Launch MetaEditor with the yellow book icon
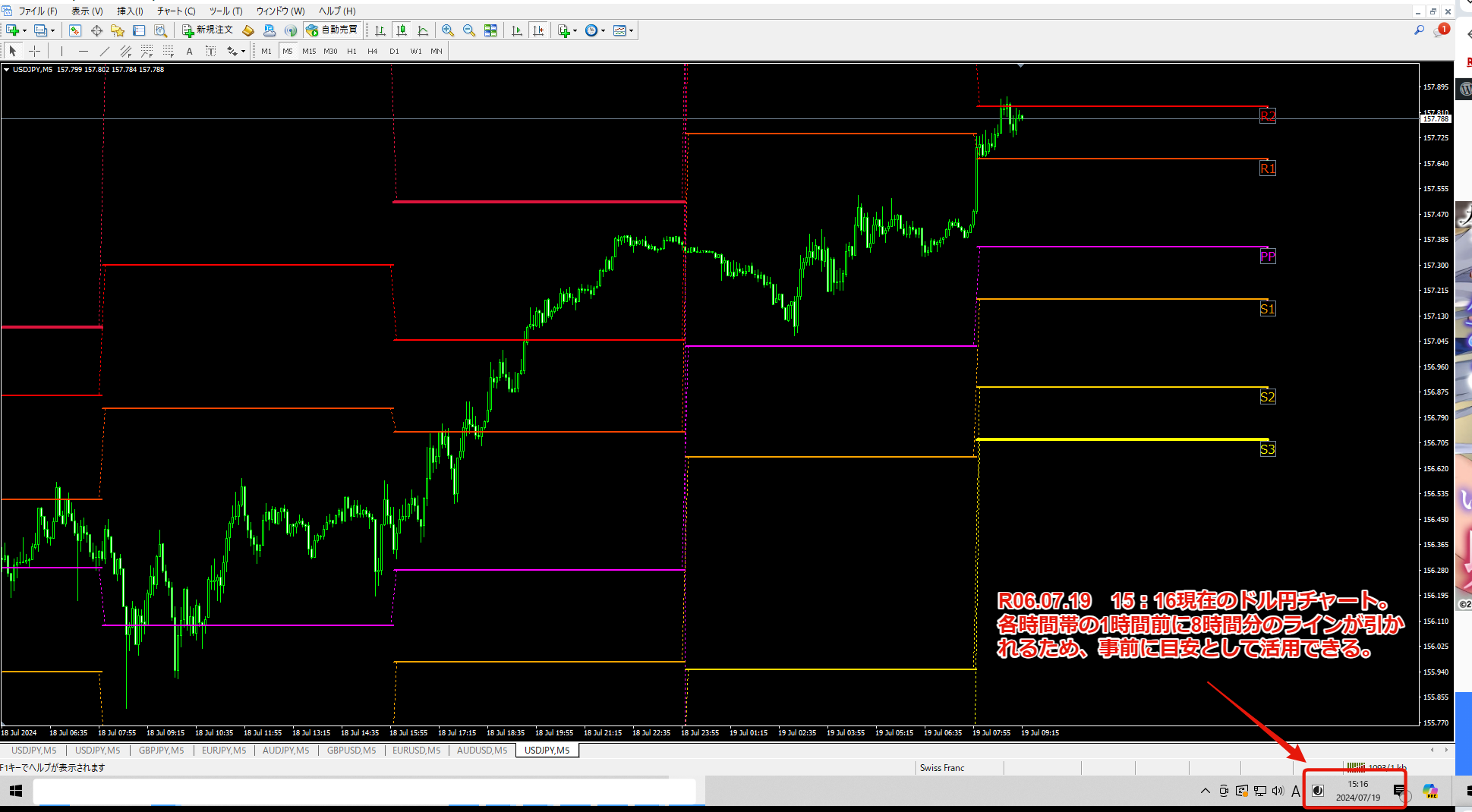This screenshot has height=812, width=1472. click(x=248, y=30)
